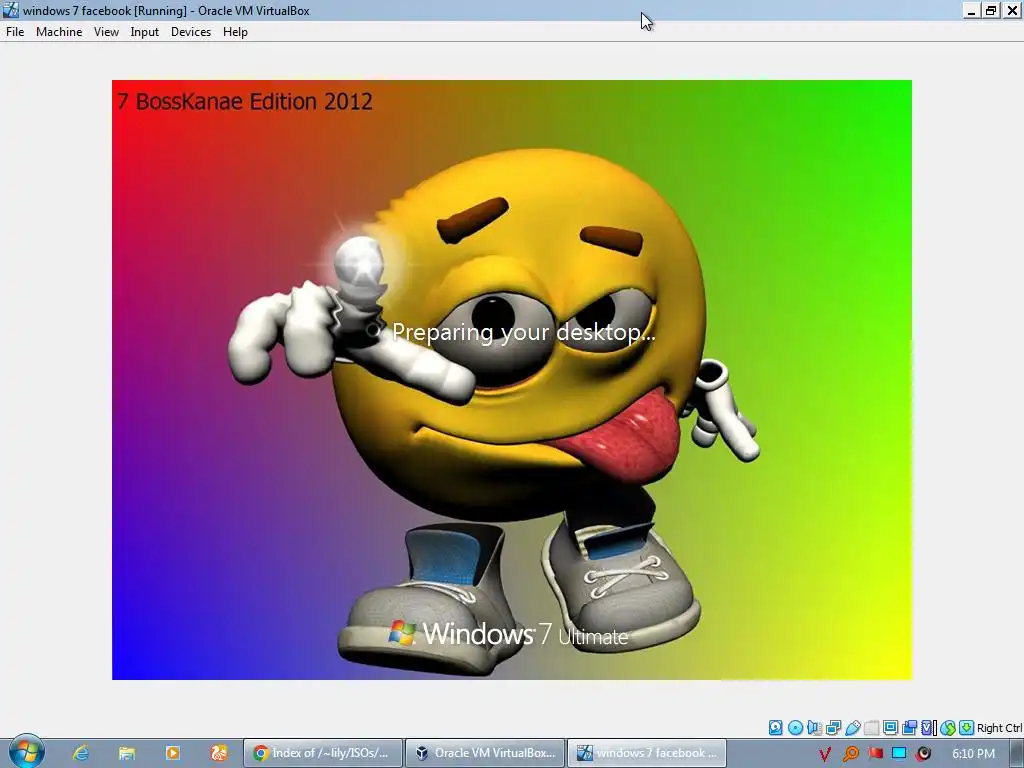Click inside the guest VM display
This screenshot has height=768, width=1024.
pos(512,379)
